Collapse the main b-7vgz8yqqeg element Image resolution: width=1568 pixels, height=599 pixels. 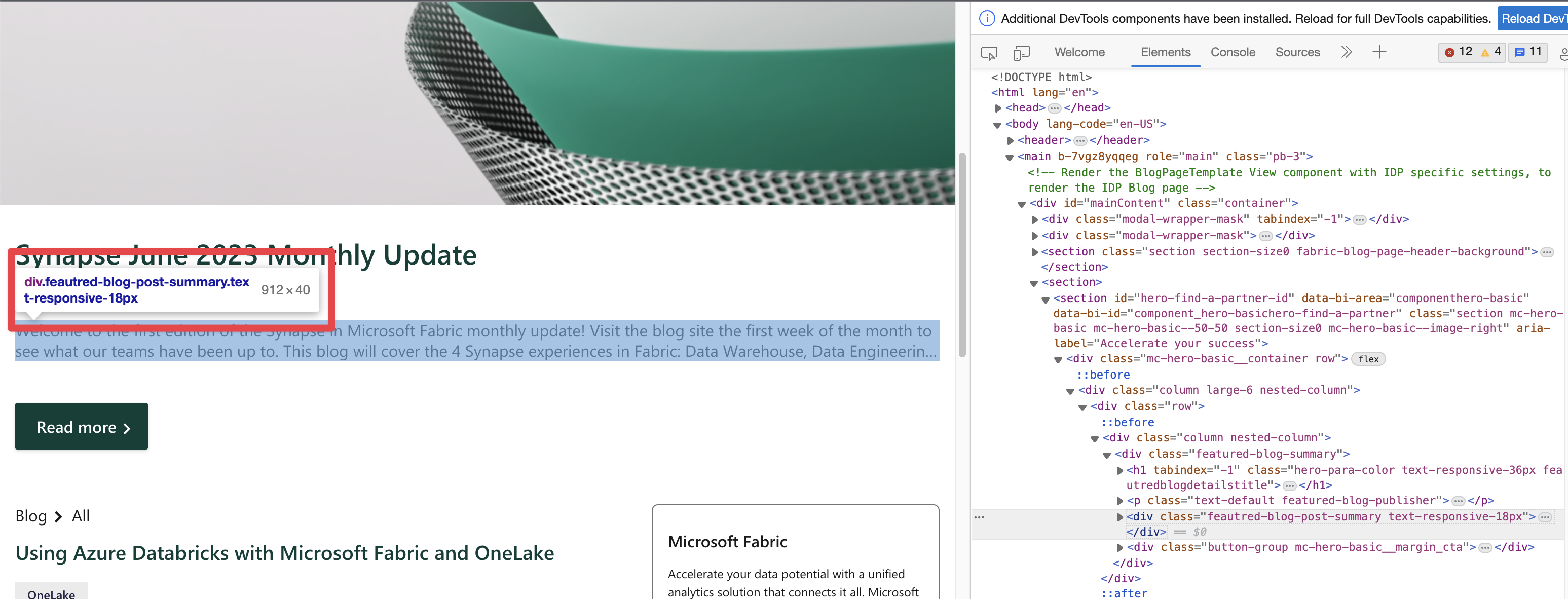[x=1010, y=157]
